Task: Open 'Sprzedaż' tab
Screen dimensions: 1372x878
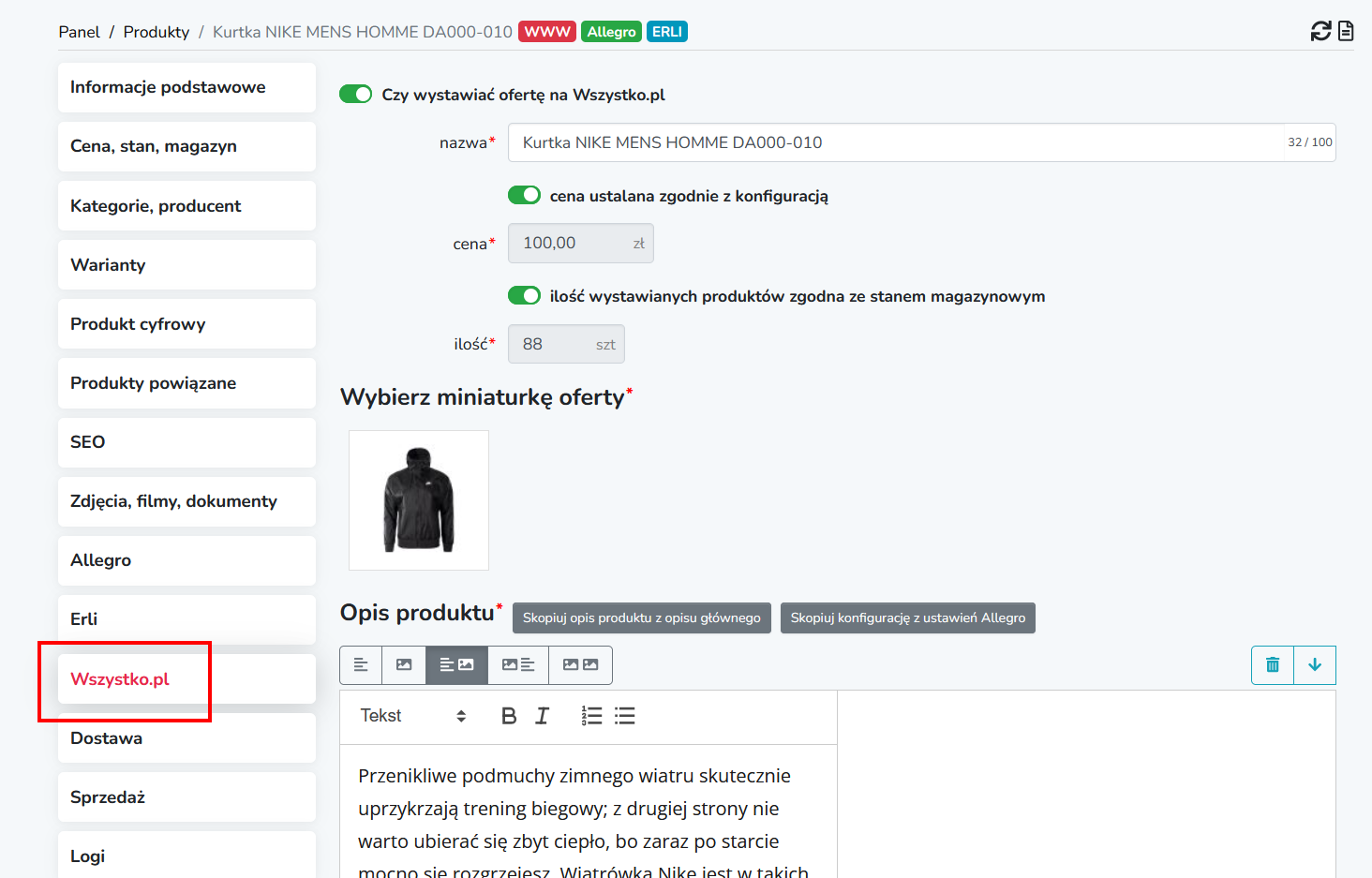Action: [186, 797]
